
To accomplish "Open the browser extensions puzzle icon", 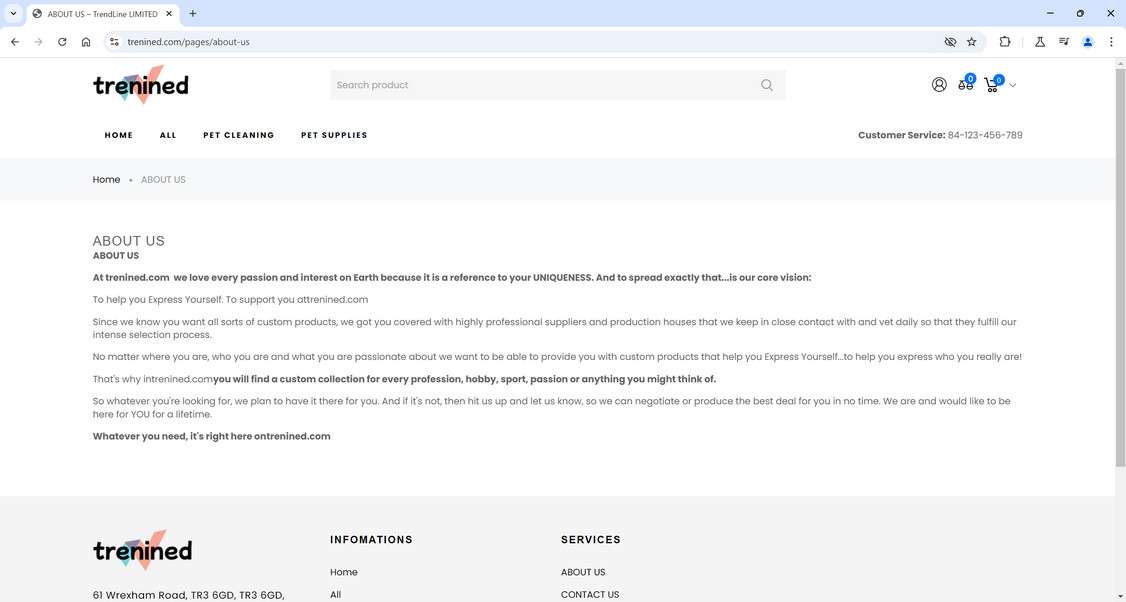I will [x=1005, y=42].
